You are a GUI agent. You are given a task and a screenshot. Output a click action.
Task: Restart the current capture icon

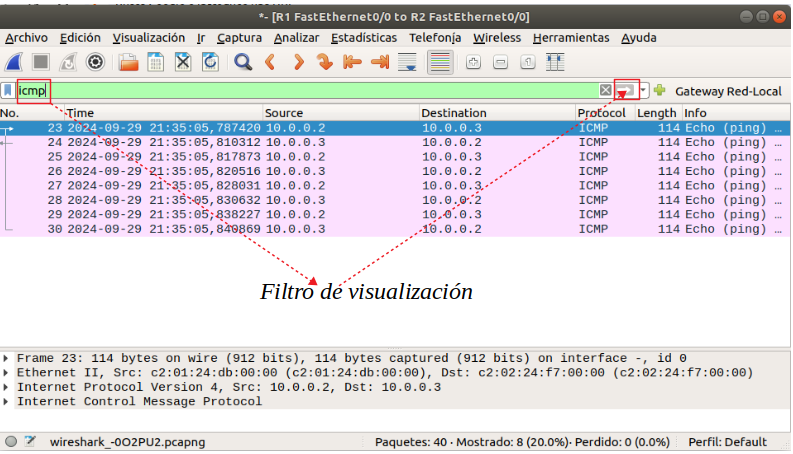(68, 62)
